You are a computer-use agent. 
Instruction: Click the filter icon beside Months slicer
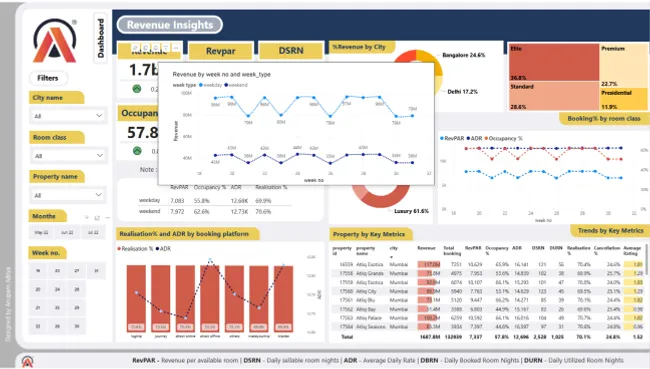(87, 217)
